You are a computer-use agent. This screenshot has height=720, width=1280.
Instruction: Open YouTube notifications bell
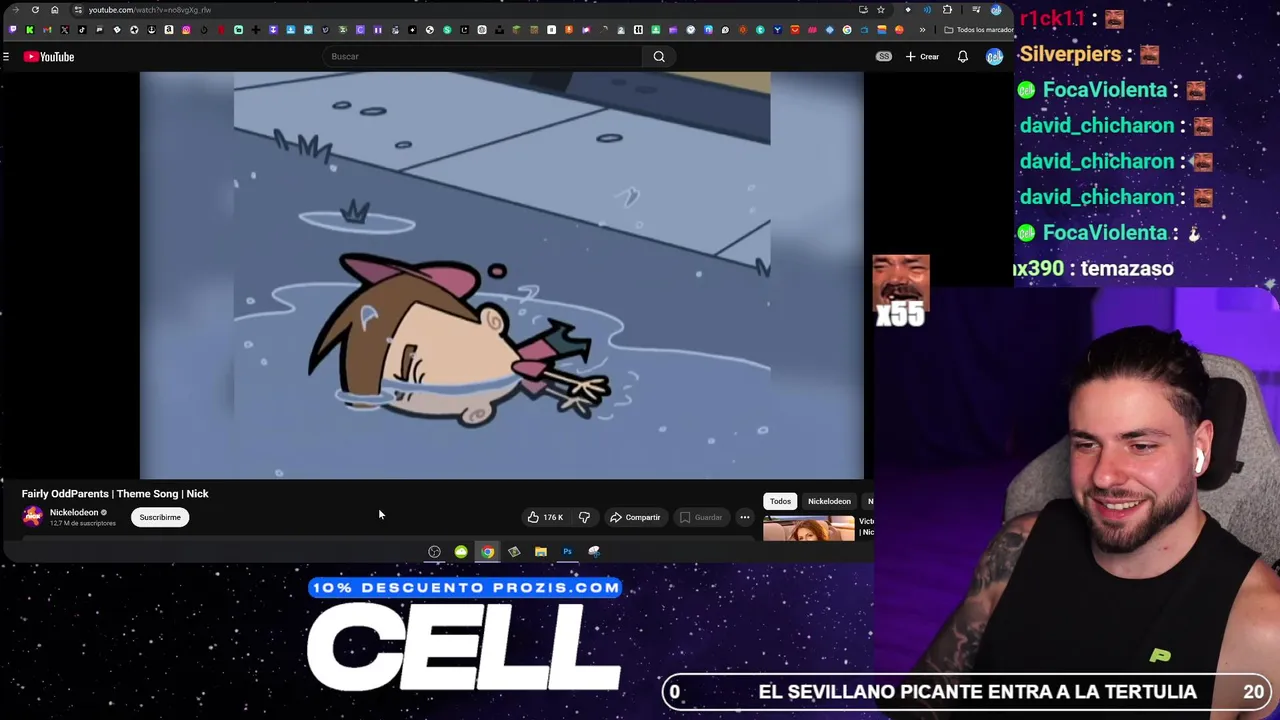962,57
